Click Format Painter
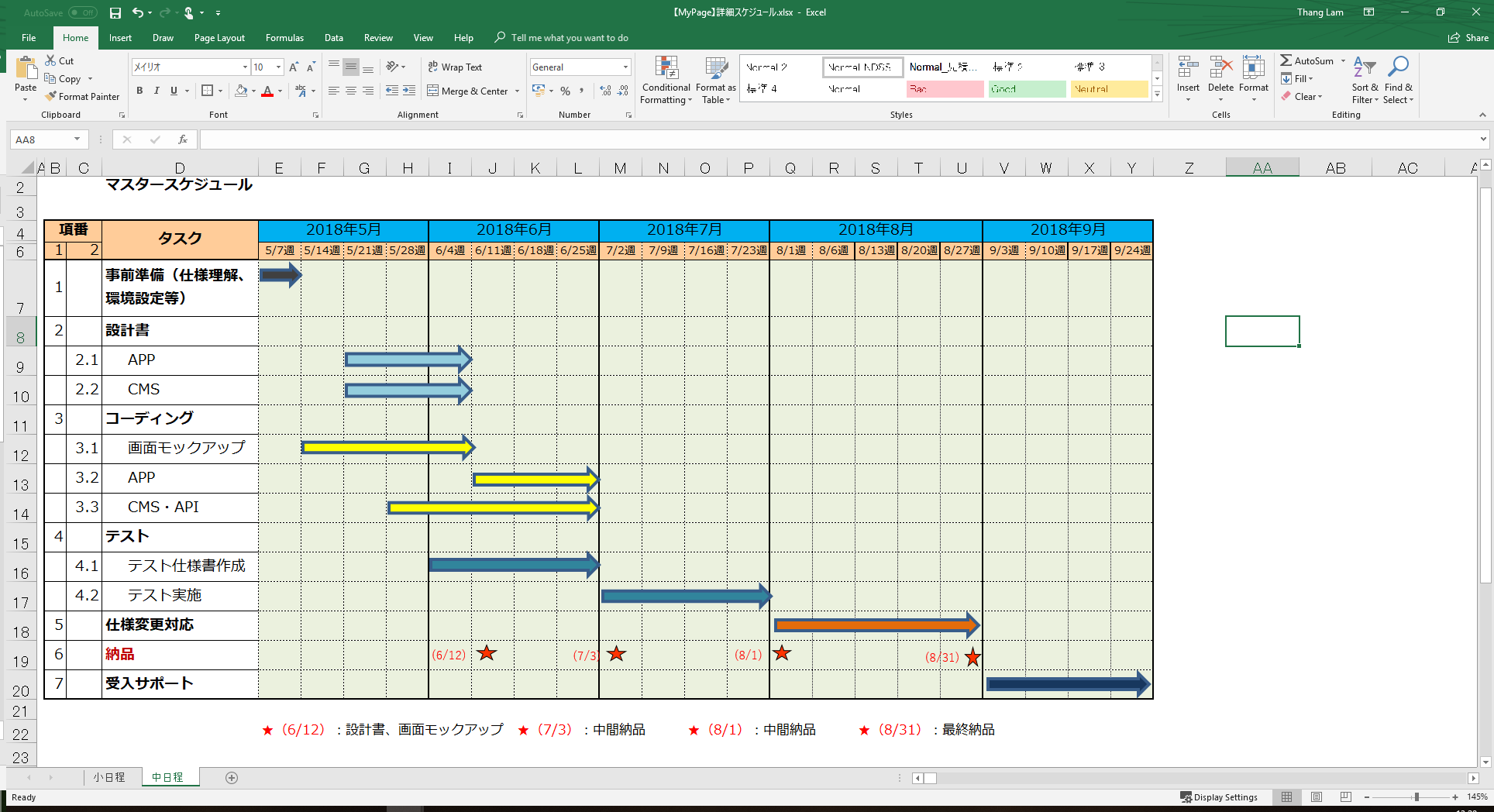This screenshot has height=812, width=1494. [82, 97]
